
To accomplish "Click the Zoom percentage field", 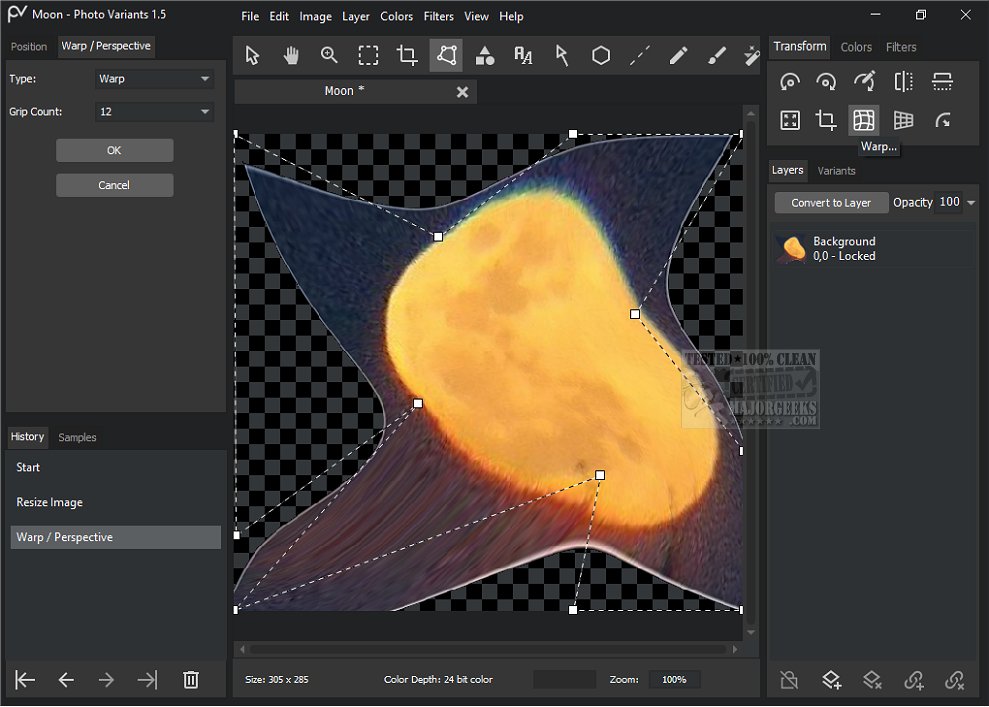I will click(x=674, y=680).
